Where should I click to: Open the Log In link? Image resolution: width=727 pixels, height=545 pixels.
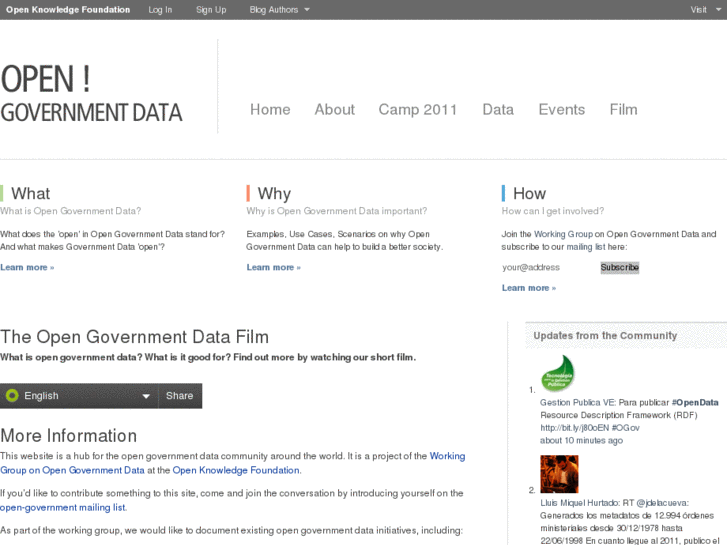click(x=160, y=10)
